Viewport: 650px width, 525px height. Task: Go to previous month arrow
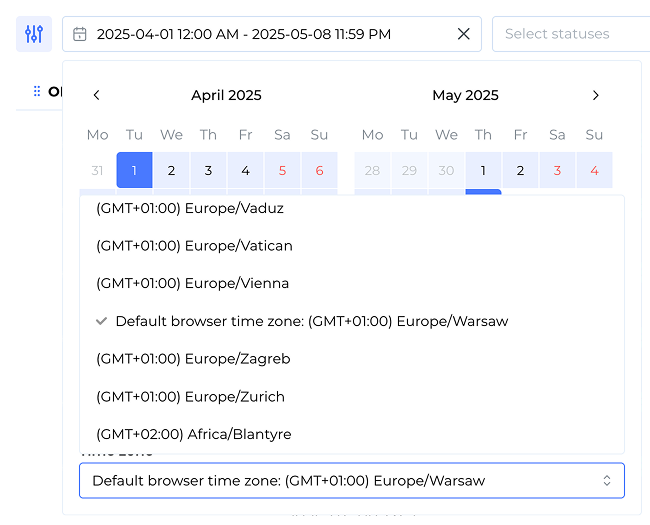[x=96, y=96]
